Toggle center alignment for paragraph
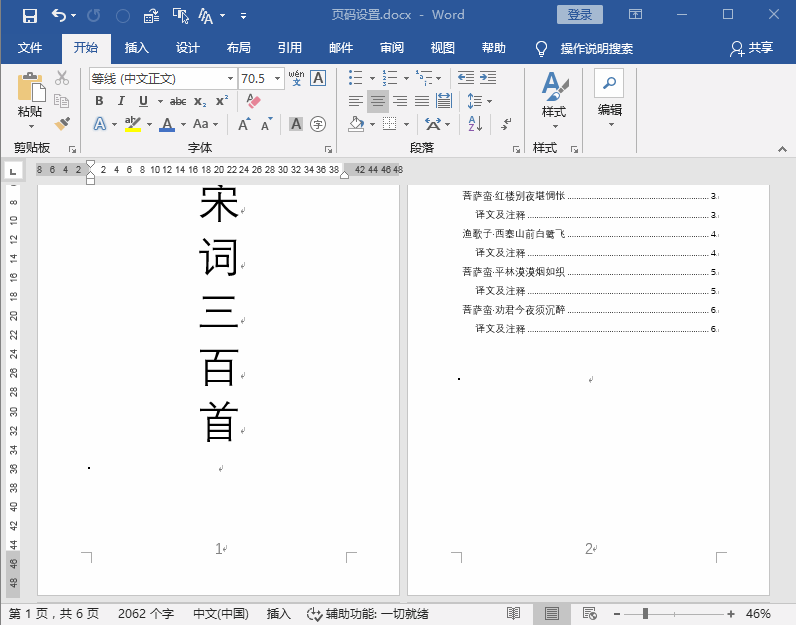Screen dimensions: 796x625 coord(378,101)
